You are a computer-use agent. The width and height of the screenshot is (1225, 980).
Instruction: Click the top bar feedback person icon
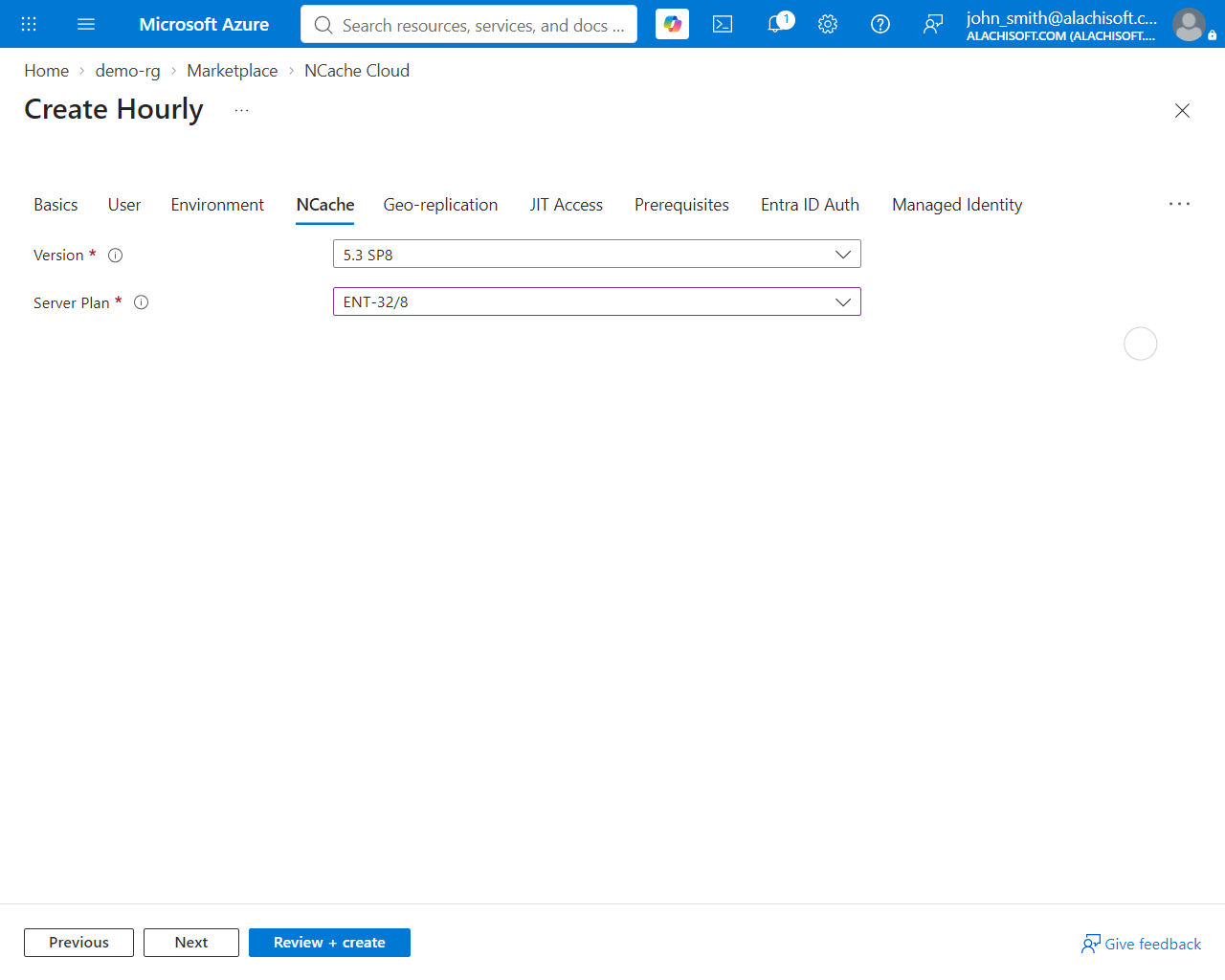tap(933, 24)
